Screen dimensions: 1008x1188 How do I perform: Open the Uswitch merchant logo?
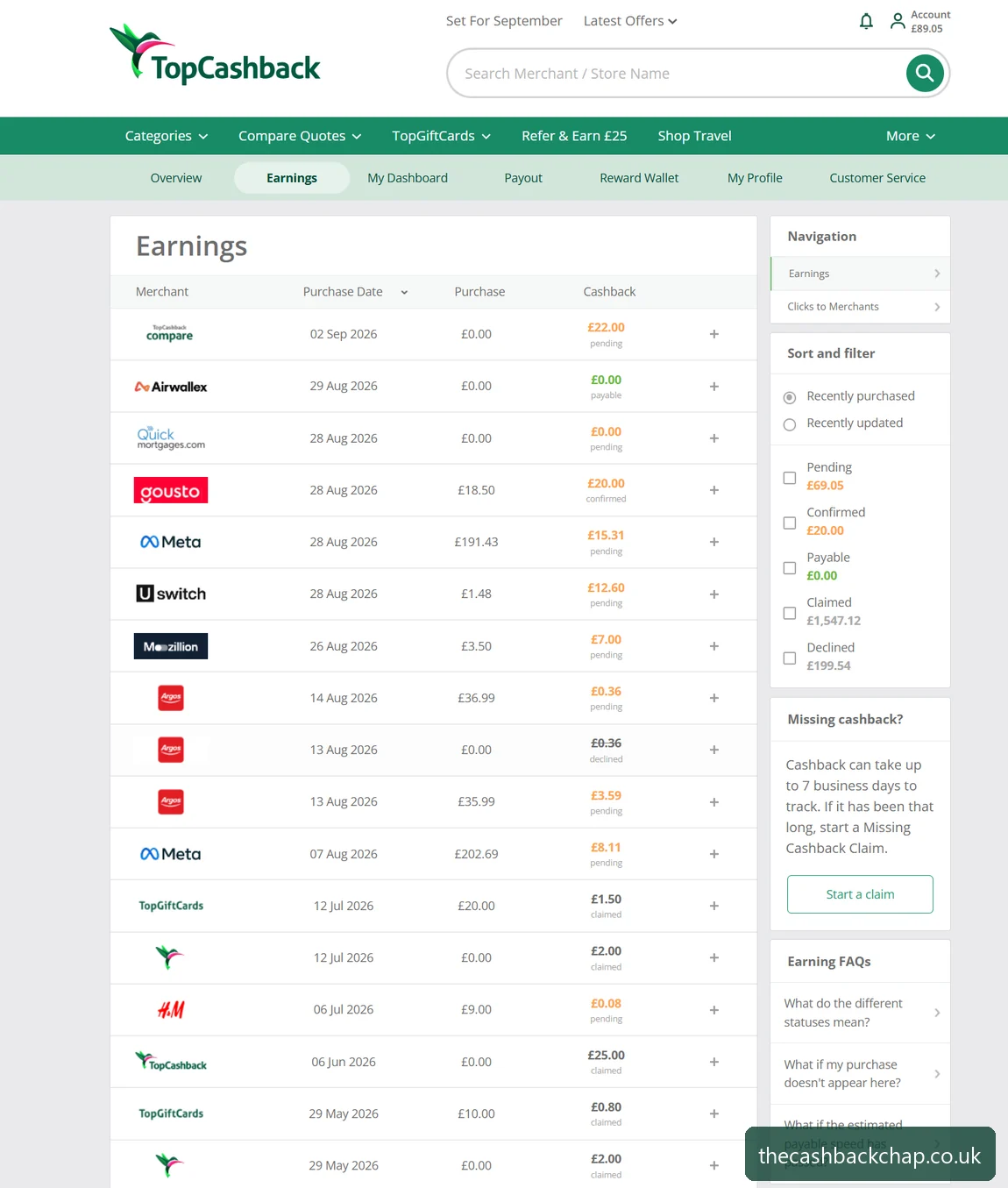coord(171,594)
